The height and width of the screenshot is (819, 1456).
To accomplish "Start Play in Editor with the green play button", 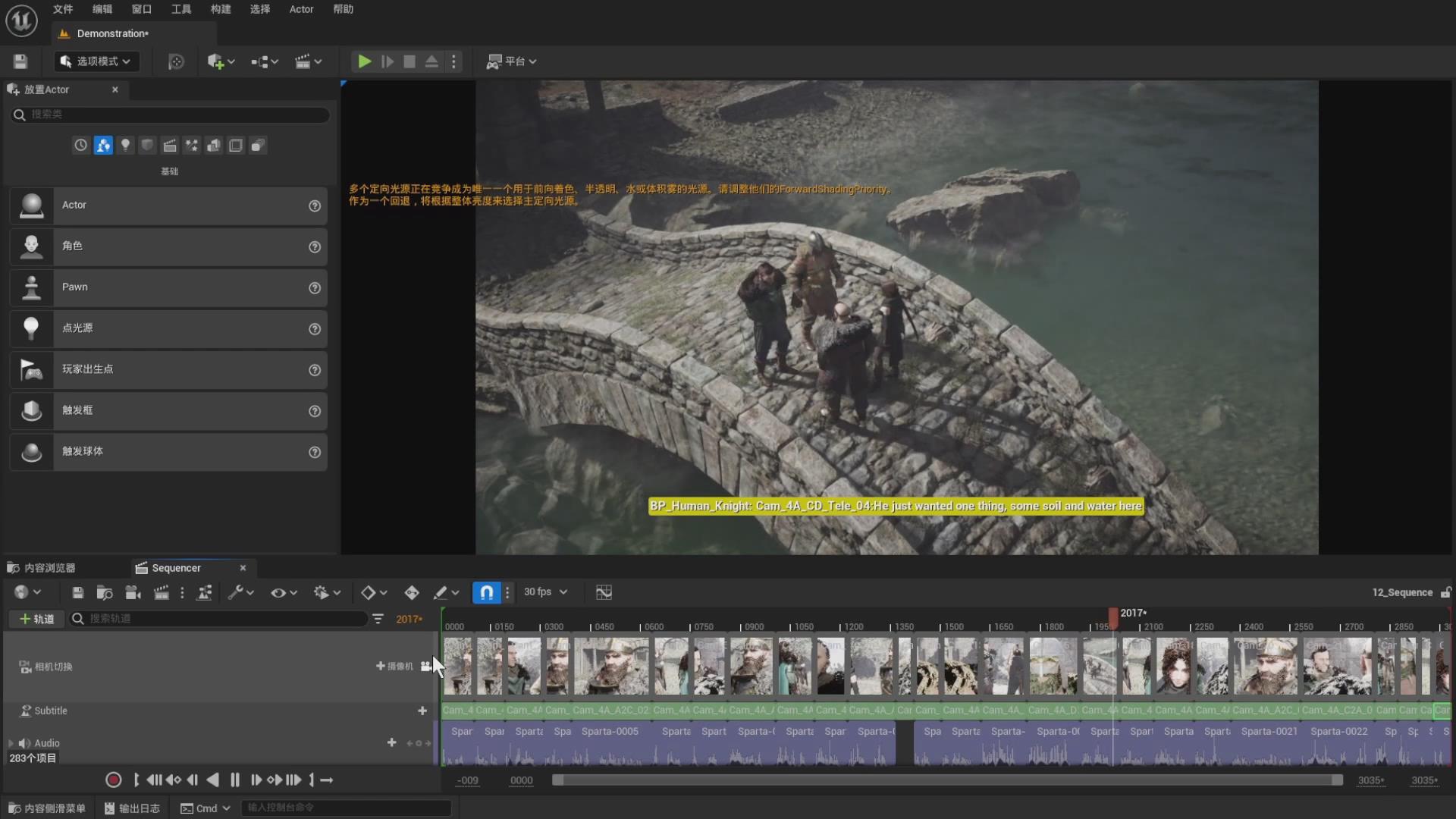I will [x=365, y=61].
